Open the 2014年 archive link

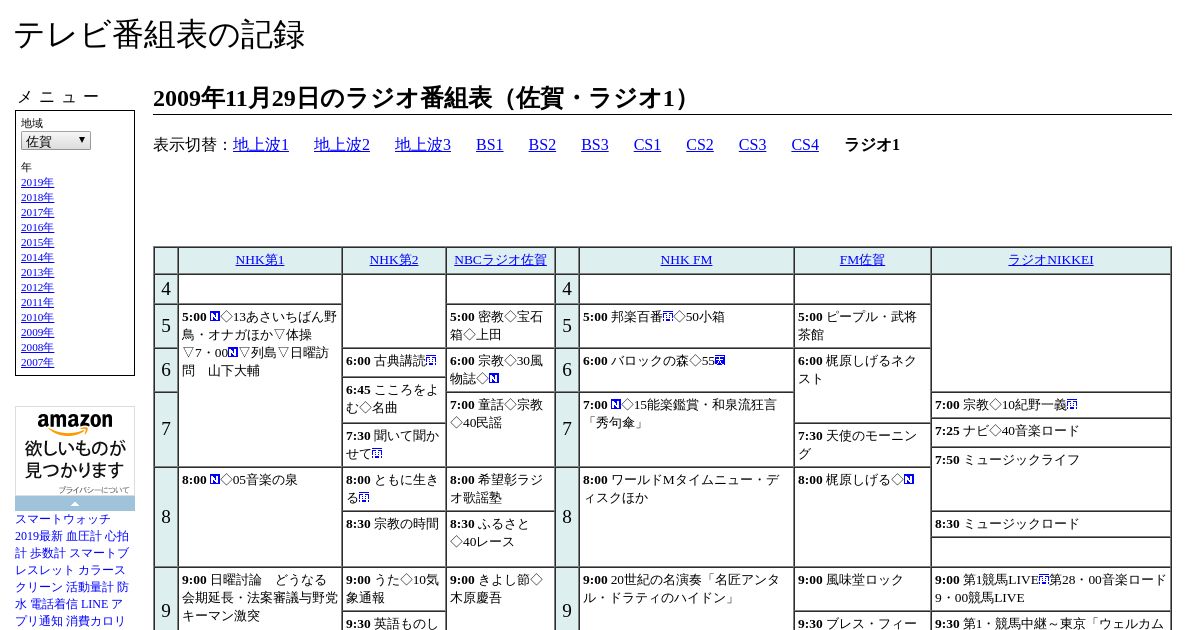pyautogui.click(x=37, y=257)
